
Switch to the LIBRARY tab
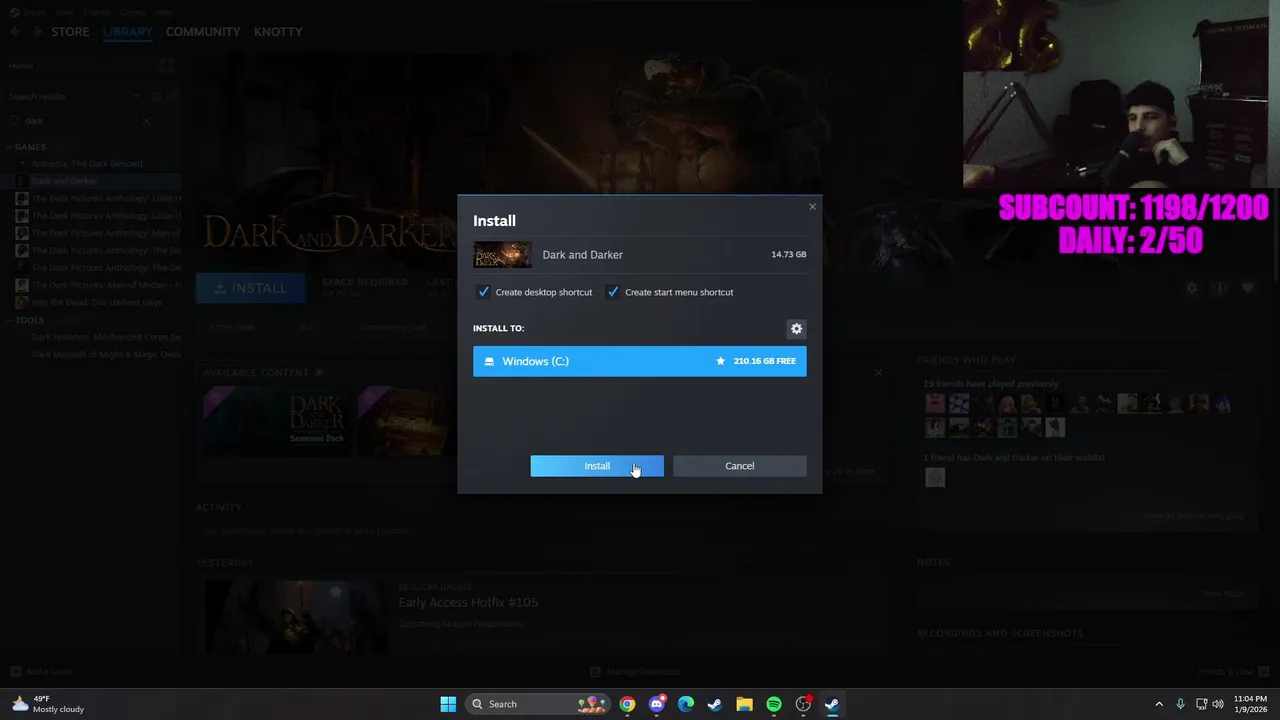click(127, 32)
